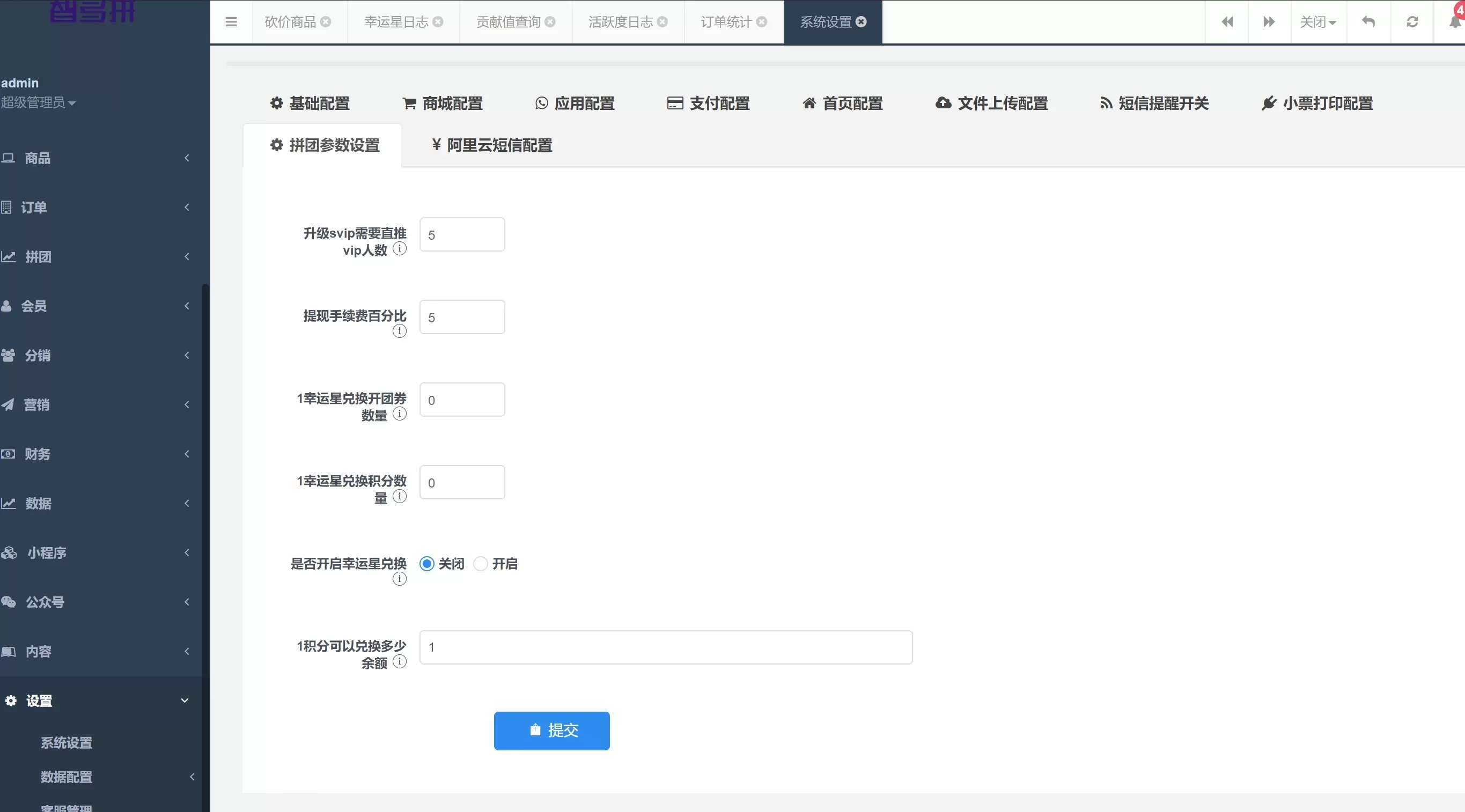Switch to the 阿里云短信配置 tab

click(490, 145)
